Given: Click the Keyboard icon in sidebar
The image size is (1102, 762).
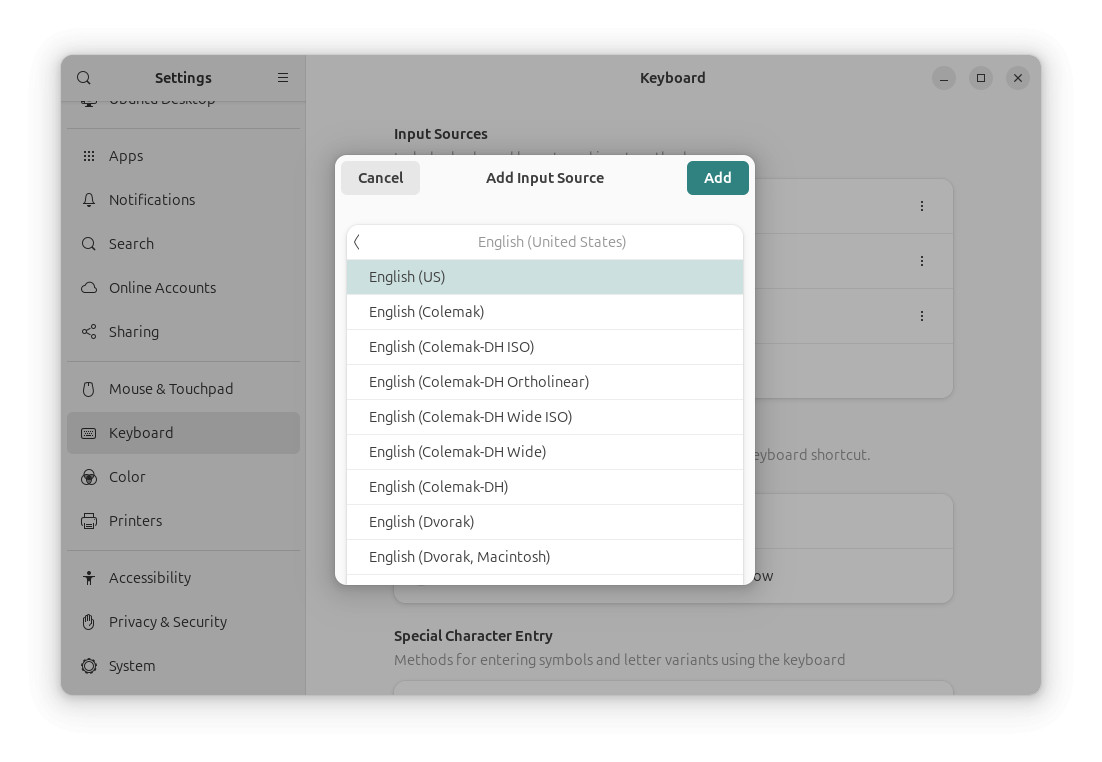Looking at the screenshot, I should pyautogui.click(x=89, y=433).
